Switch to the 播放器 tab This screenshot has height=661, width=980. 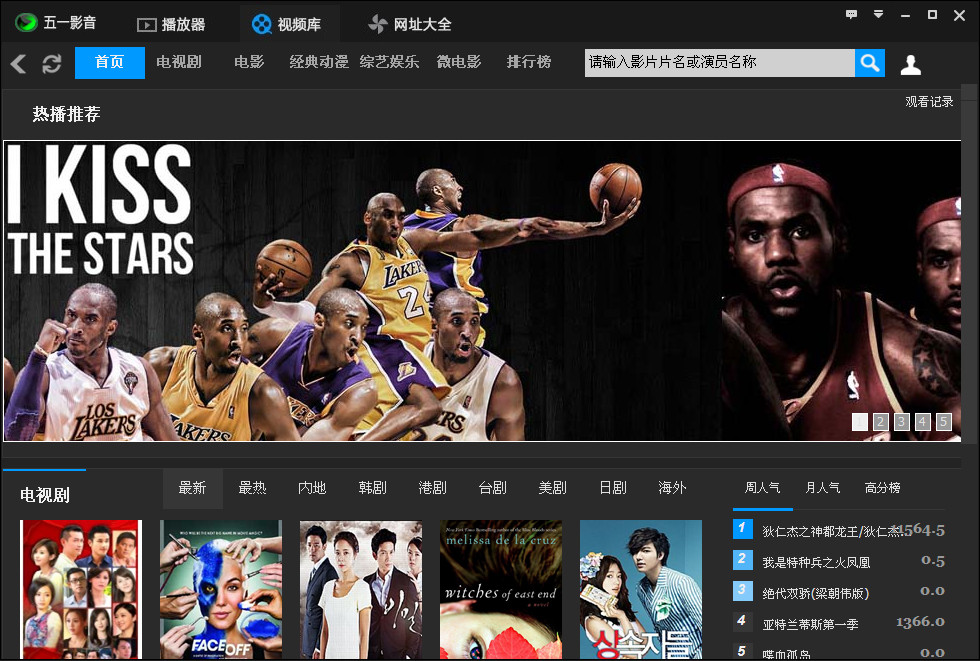171,24
